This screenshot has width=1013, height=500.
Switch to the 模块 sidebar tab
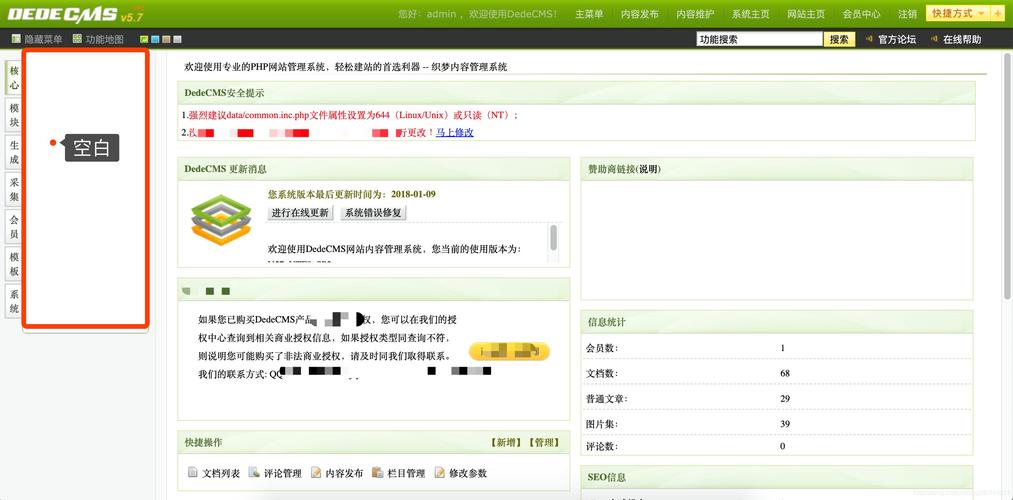click(x=14, y=115)
